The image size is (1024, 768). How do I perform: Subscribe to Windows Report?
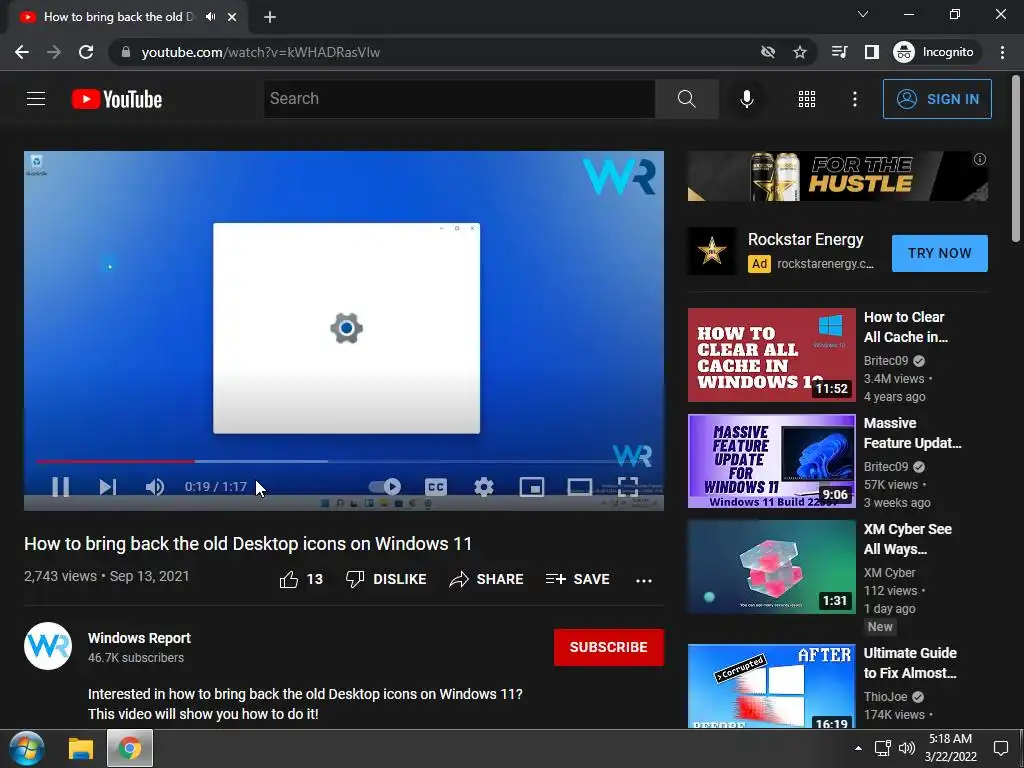click(609, 647)
